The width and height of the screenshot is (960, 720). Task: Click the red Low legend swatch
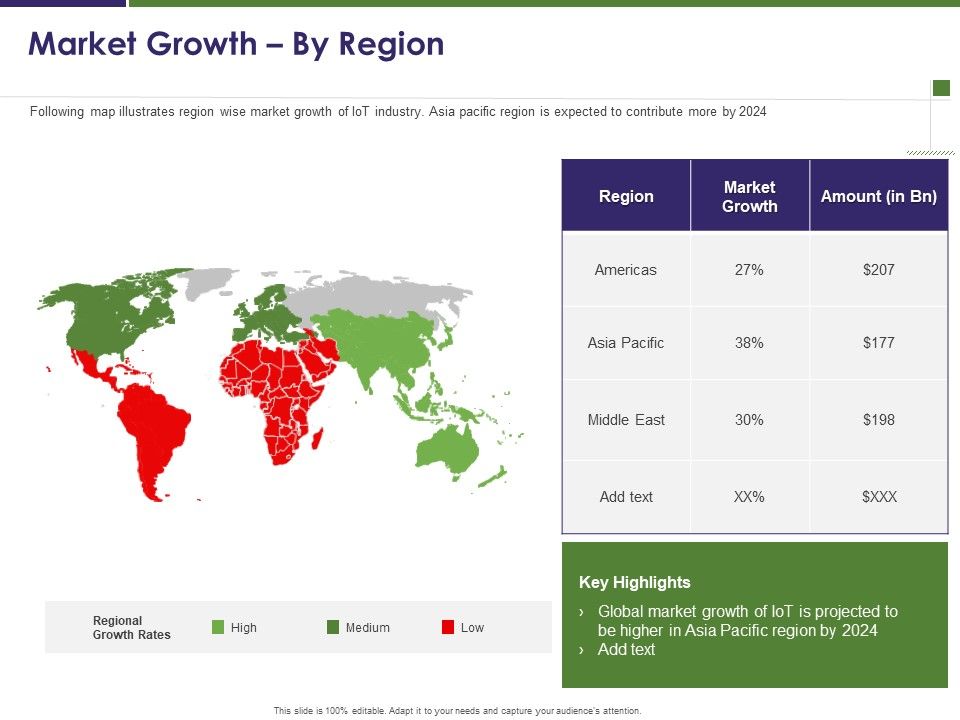(x=448, y=627)
